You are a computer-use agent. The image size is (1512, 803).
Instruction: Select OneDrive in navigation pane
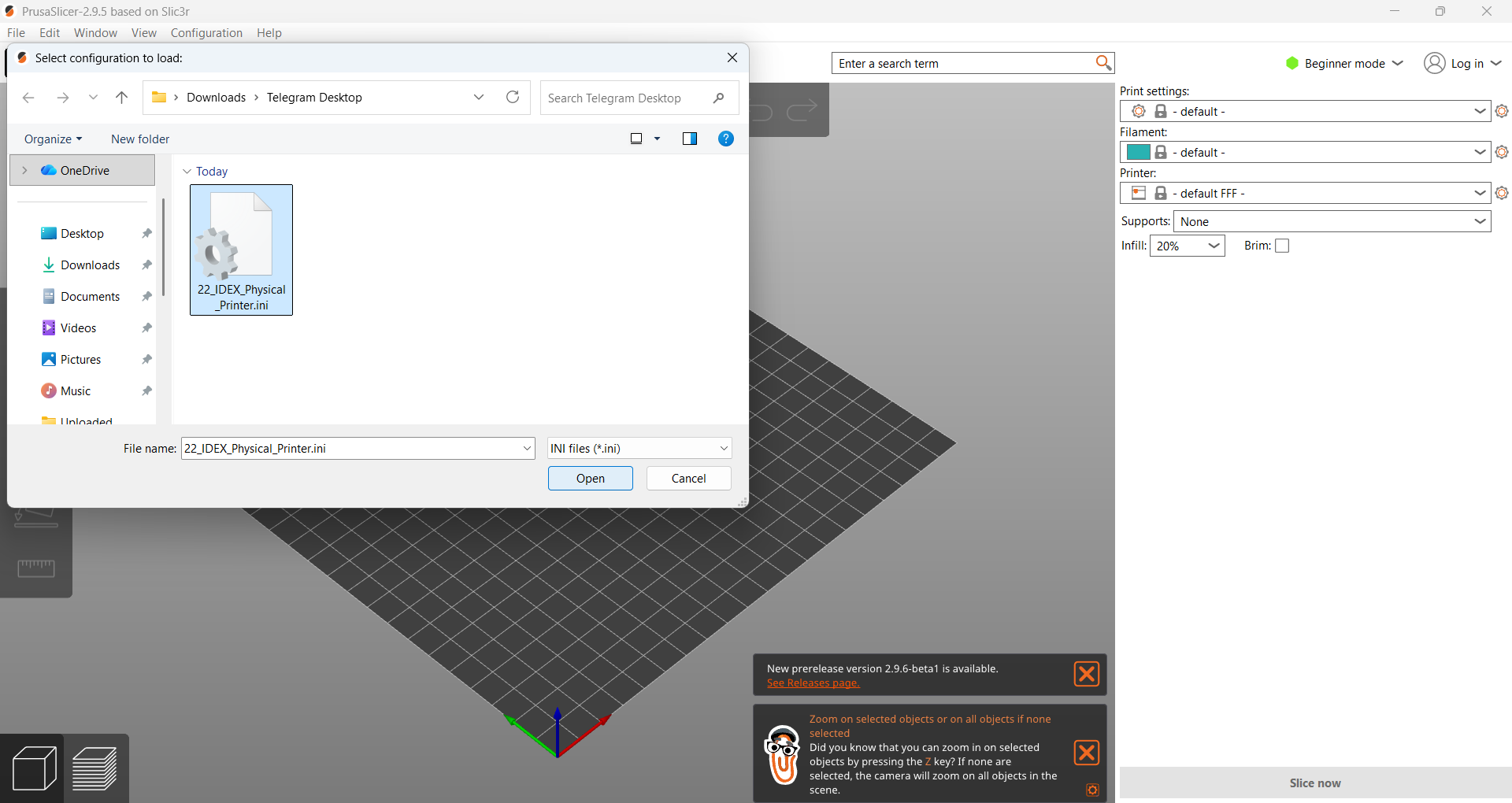(83, 170)
